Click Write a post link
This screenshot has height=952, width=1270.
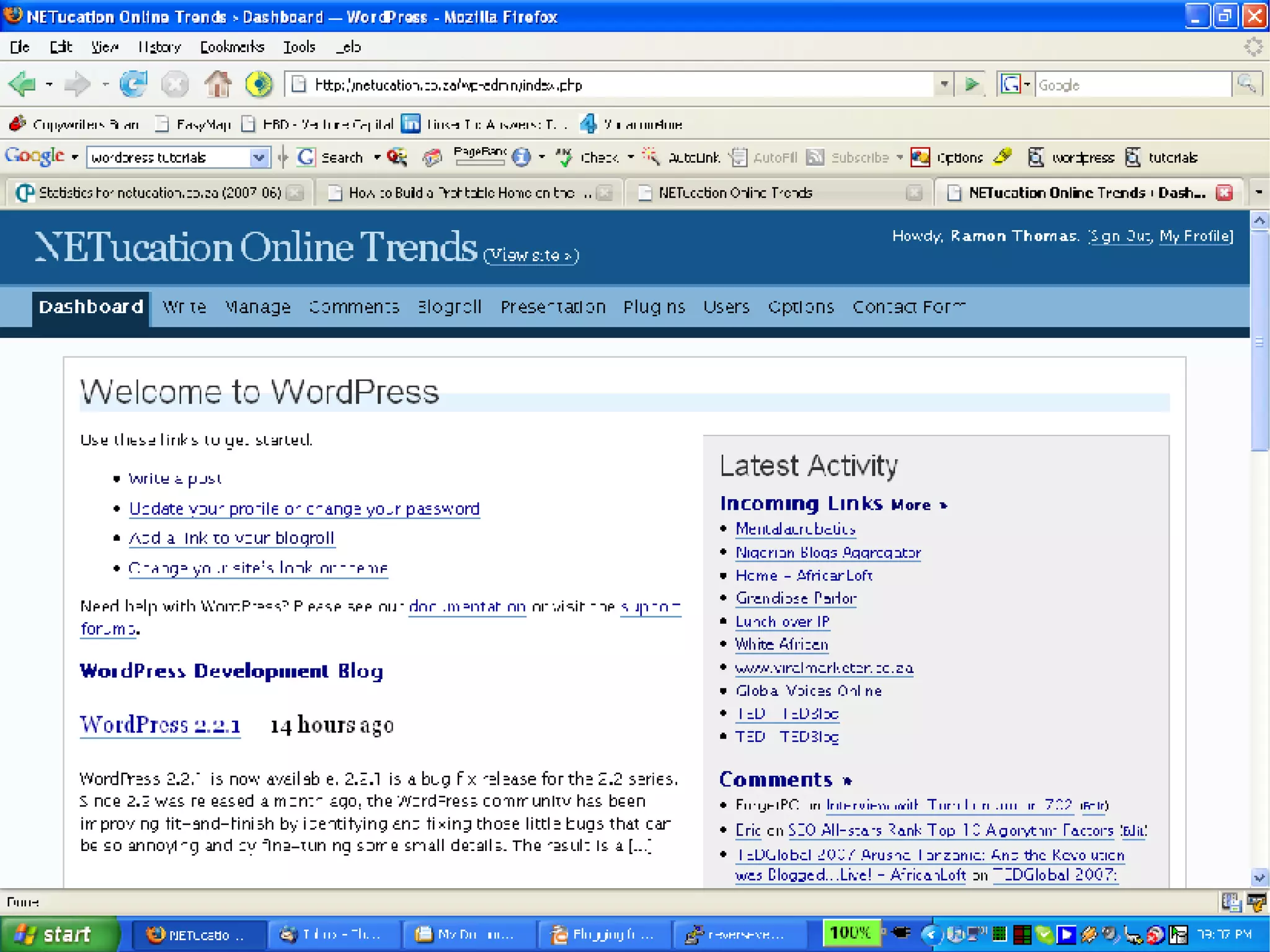175,479
